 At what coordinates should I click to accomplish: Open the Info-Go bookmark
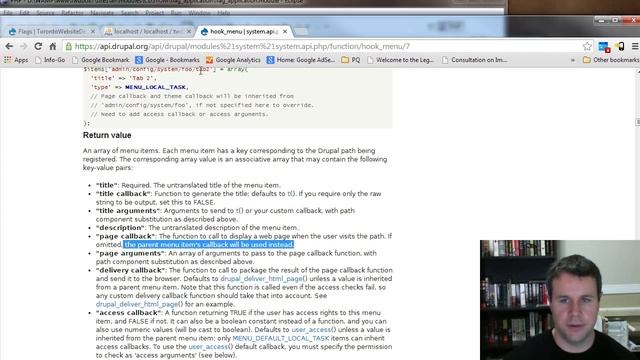(50, 60)
